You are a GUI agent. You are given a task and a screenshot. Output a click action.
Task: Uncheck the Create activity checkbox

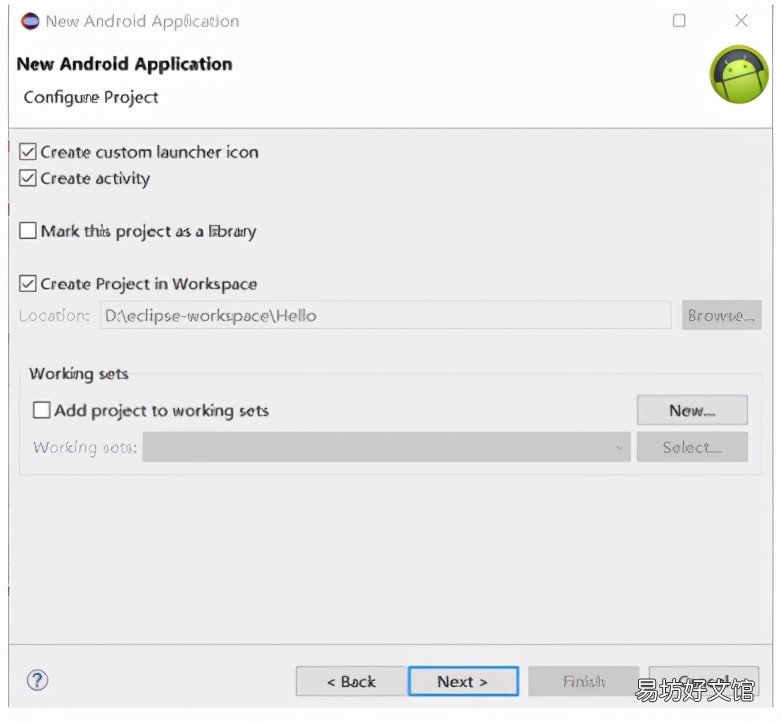pyautogui.click(x=27, y=178)
